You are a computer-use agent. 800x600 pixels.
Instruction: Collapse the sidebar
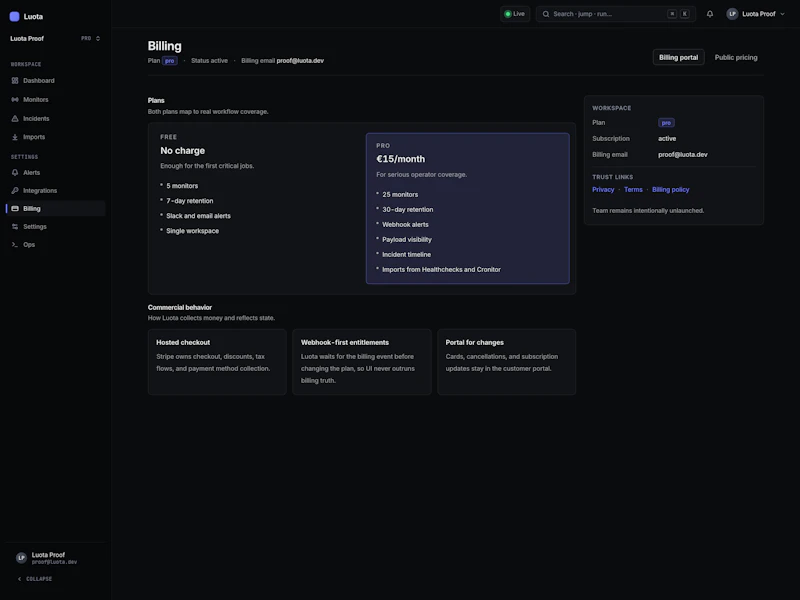click(x=35, y=579)
